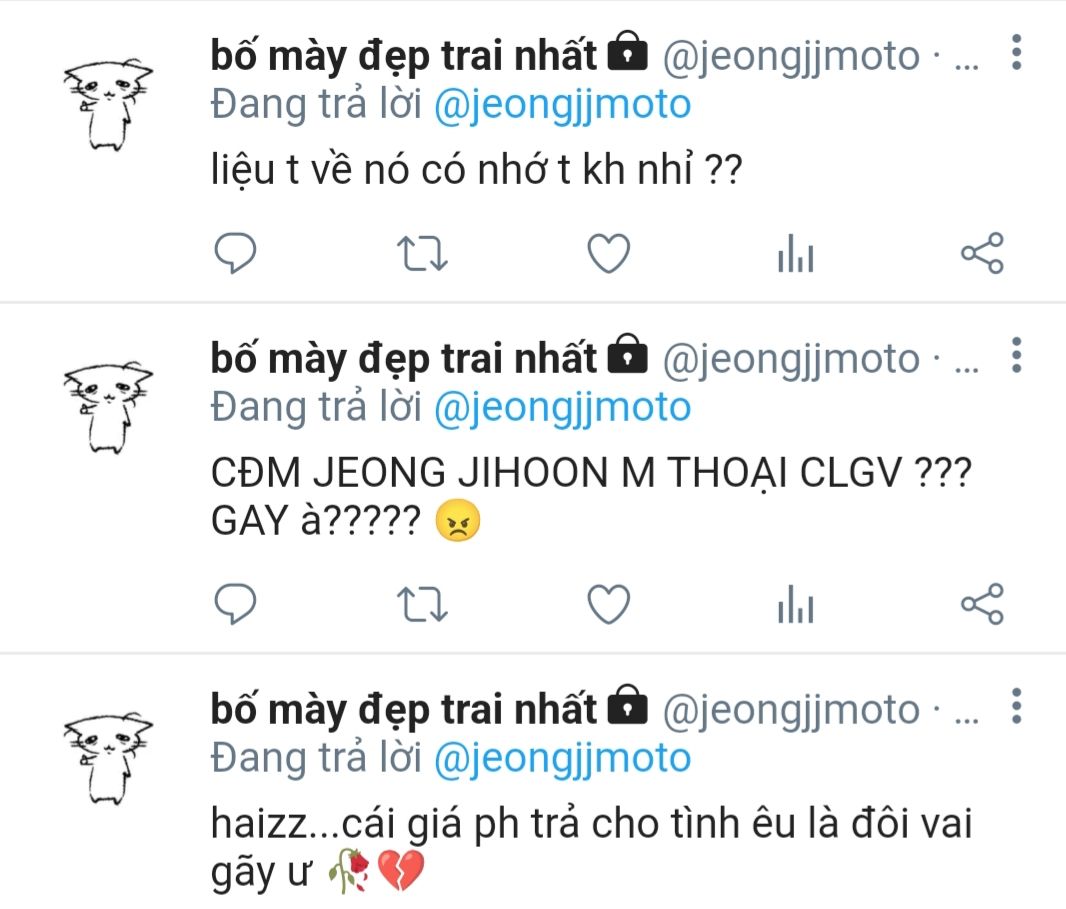
Task: Reply to the JEONG JIHOON tweet
Action: [x=235, y=604]
